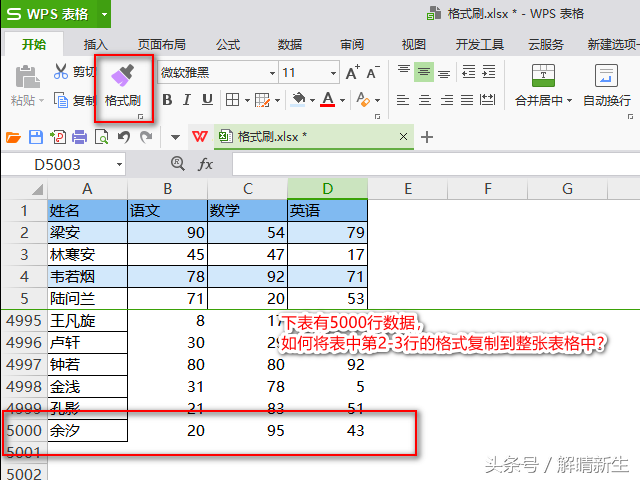Click the clear formatting eraser icon
640x480 pixels.
(x=362, y=100)
